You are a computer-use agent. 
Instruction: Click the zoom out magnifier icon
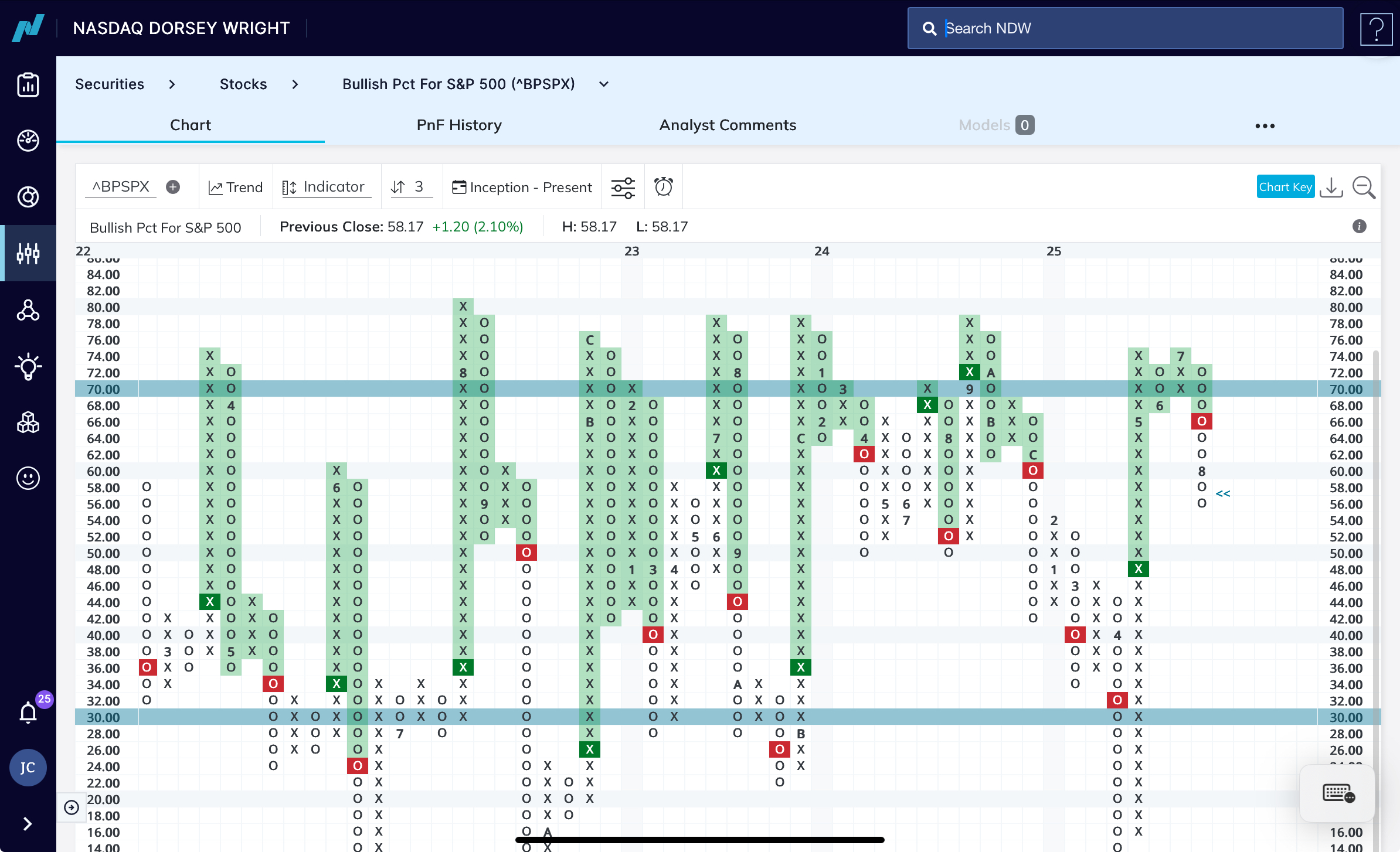pyautogui.click(x=1364, y=188)
